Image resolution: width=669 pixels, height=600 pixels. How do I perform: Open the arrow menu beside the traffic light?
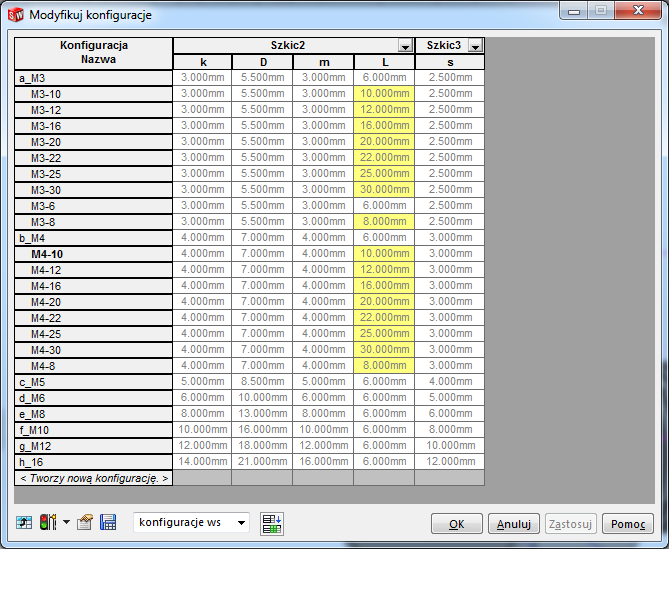[67, 522]
